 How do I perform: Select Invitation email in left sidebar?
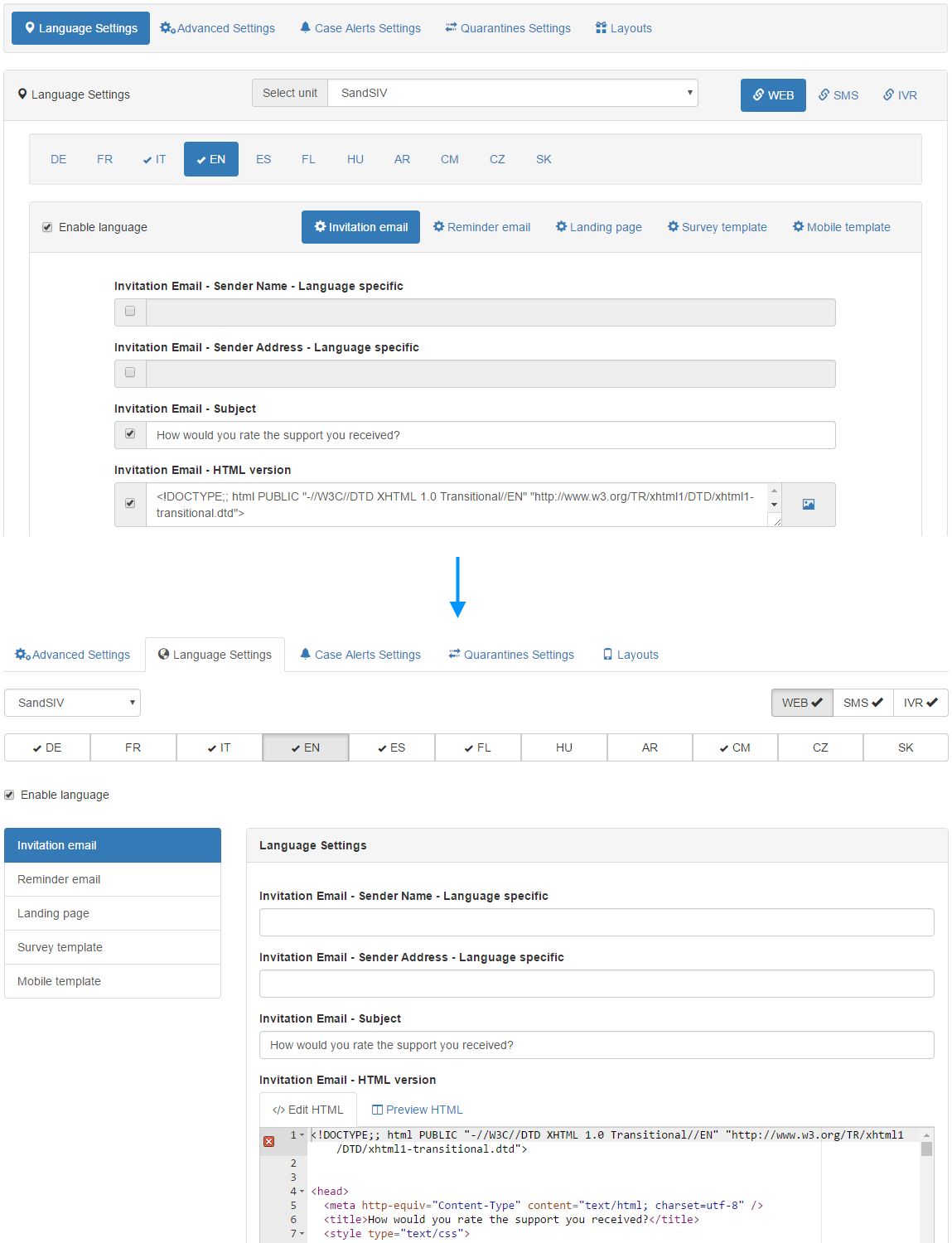pyautogui.click(x=113, y=845)
